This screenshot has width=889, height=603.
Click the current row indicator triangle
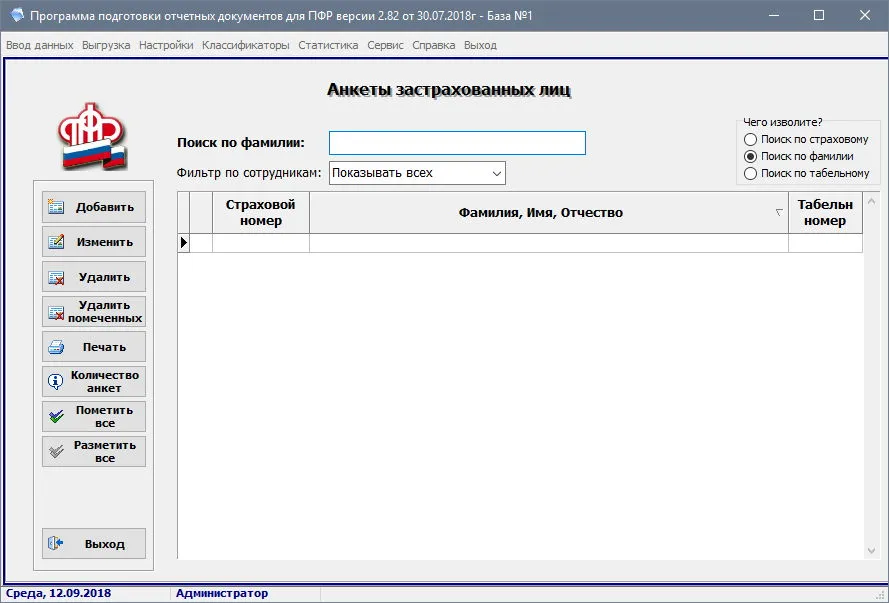click(183, 243)
